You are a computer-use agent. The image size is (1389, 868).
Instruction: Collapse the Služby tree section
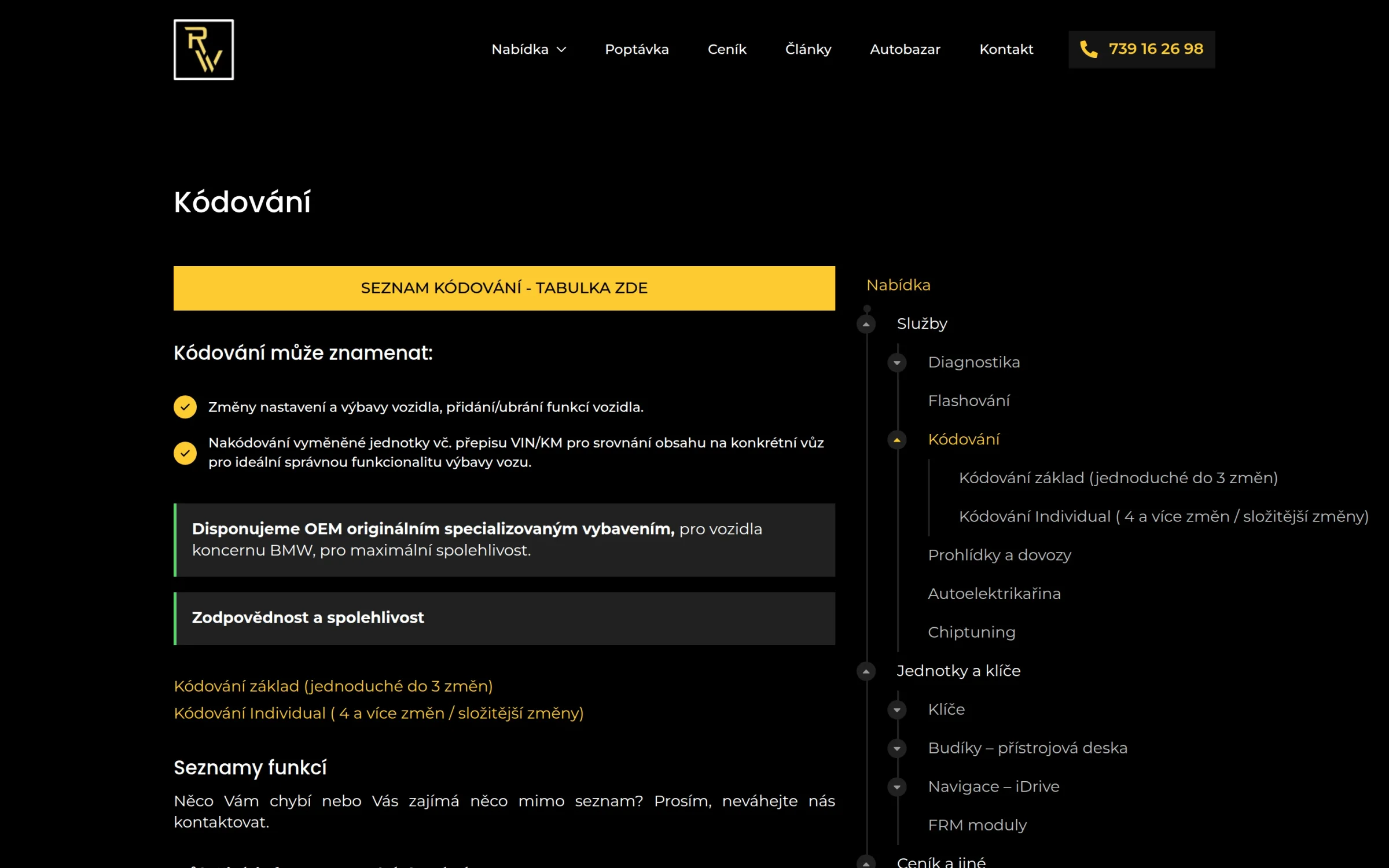pyautogui.click(x=866, y=324)
